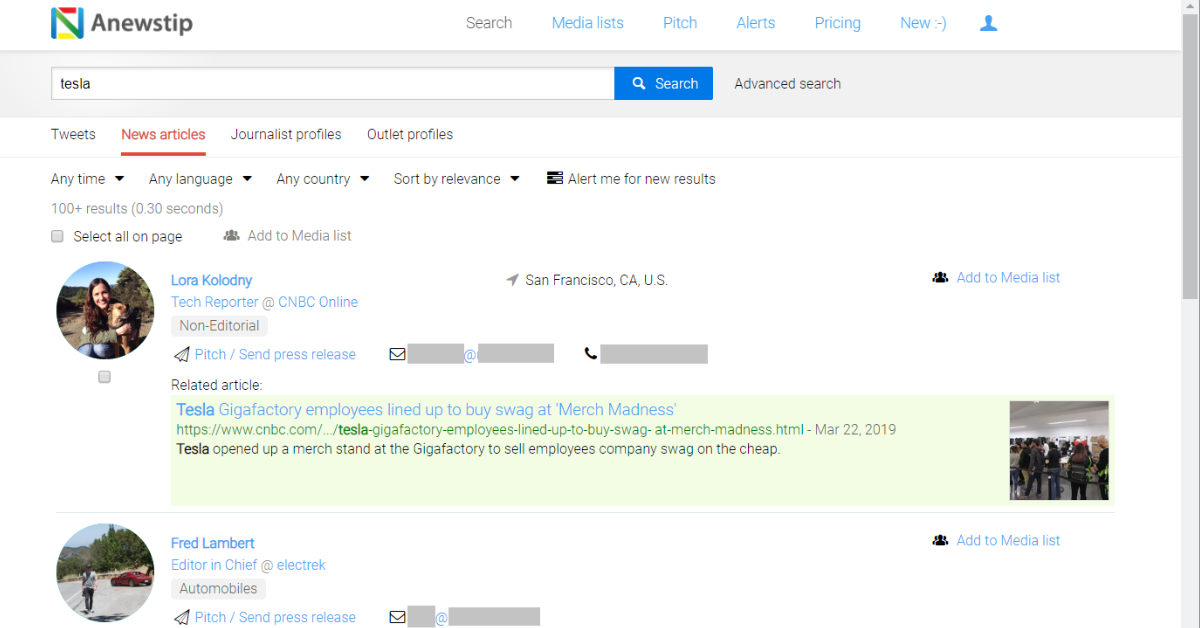Open the Editor in Chief @ electrek link
1200x628 pixels.
pyautogui.click(x=248, y=565)
